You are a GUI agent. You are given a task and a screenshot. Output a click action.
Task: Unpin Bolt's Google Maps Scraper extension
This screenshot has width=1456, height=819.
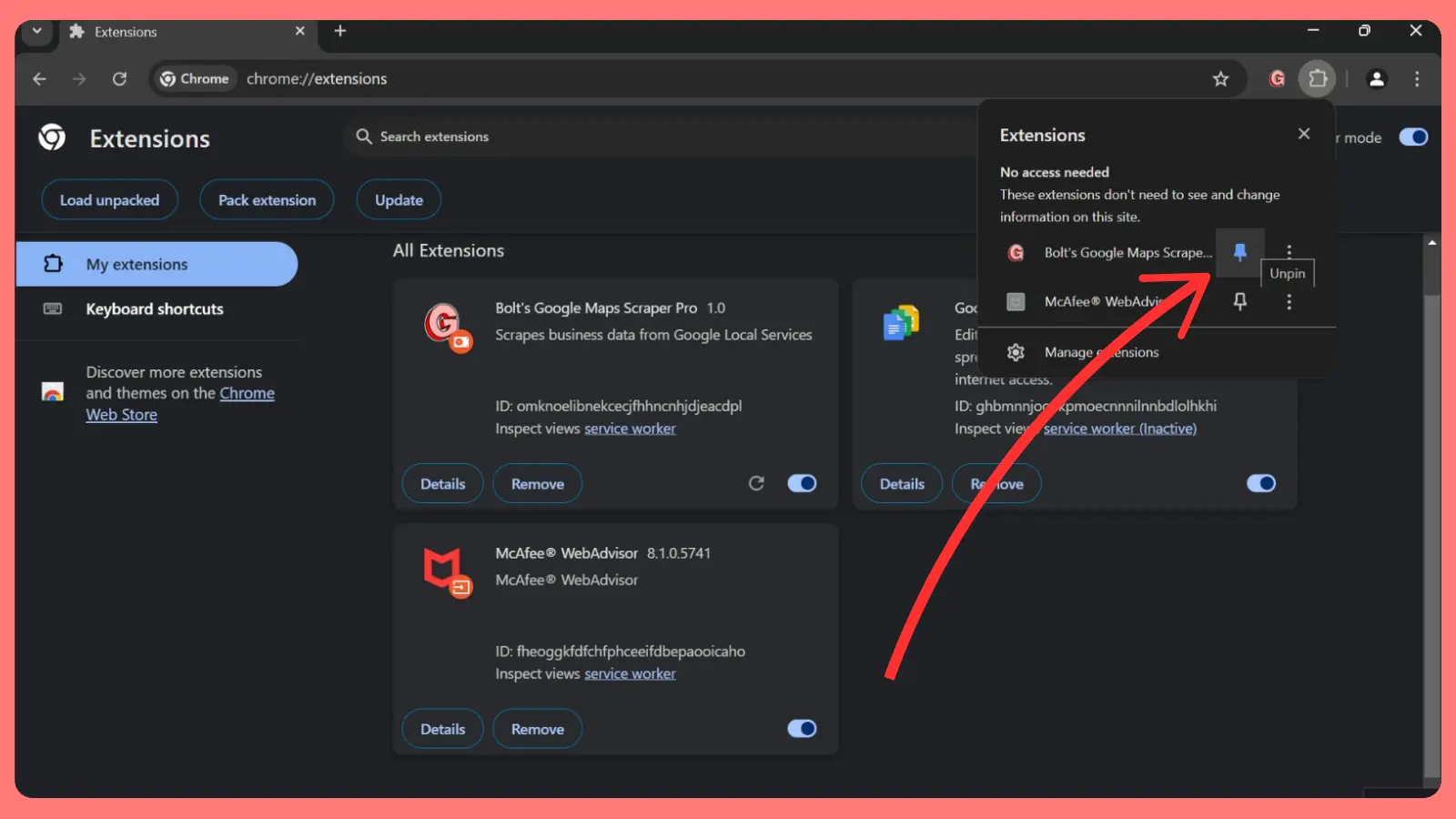coord(1239,252)
